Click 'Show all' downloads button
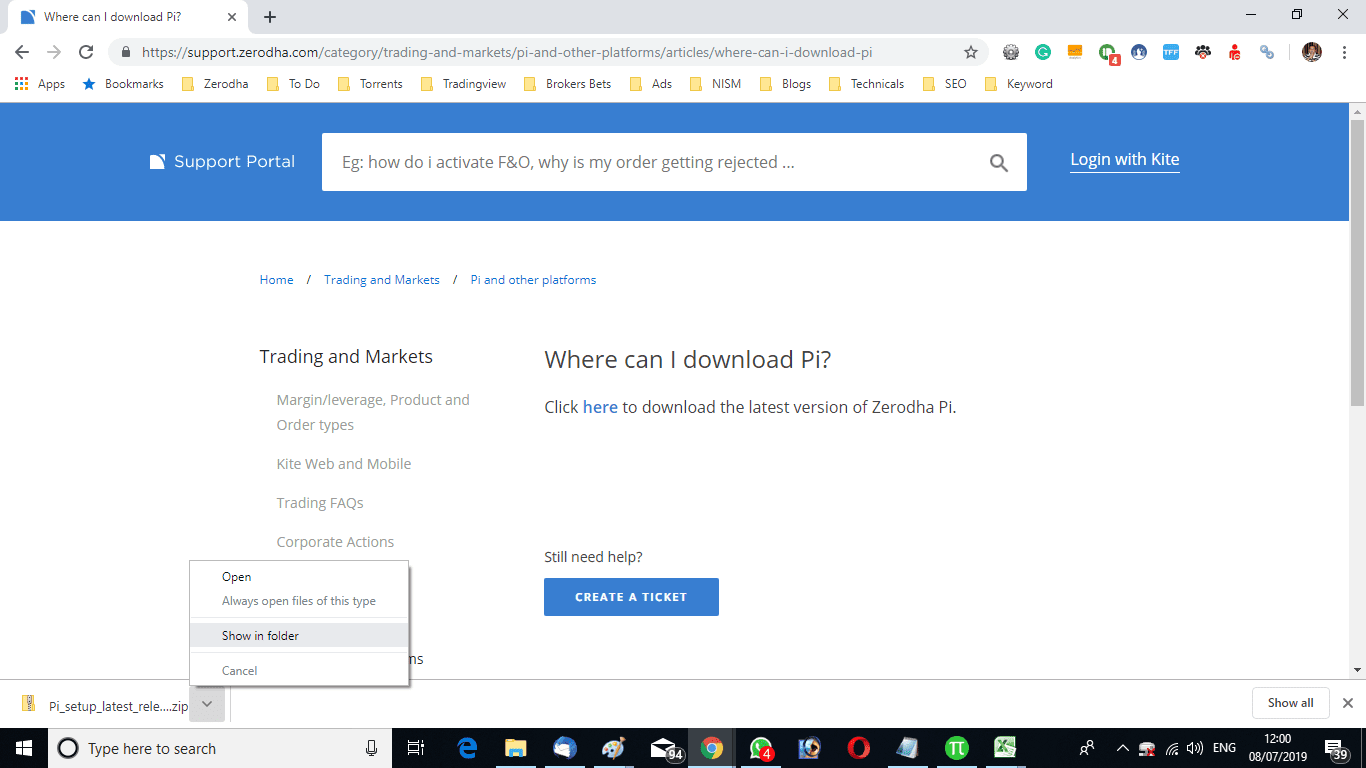 (1290, 703)
